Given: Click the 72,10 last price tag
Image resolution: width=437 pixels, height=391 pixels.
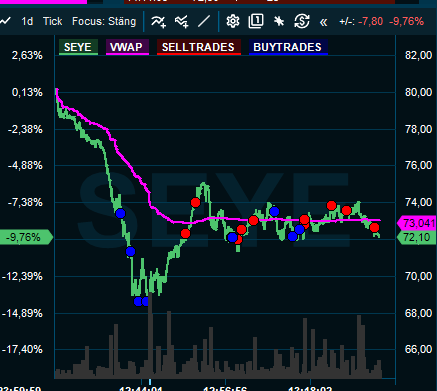Looking at the screenshot, I should point(417,237).
